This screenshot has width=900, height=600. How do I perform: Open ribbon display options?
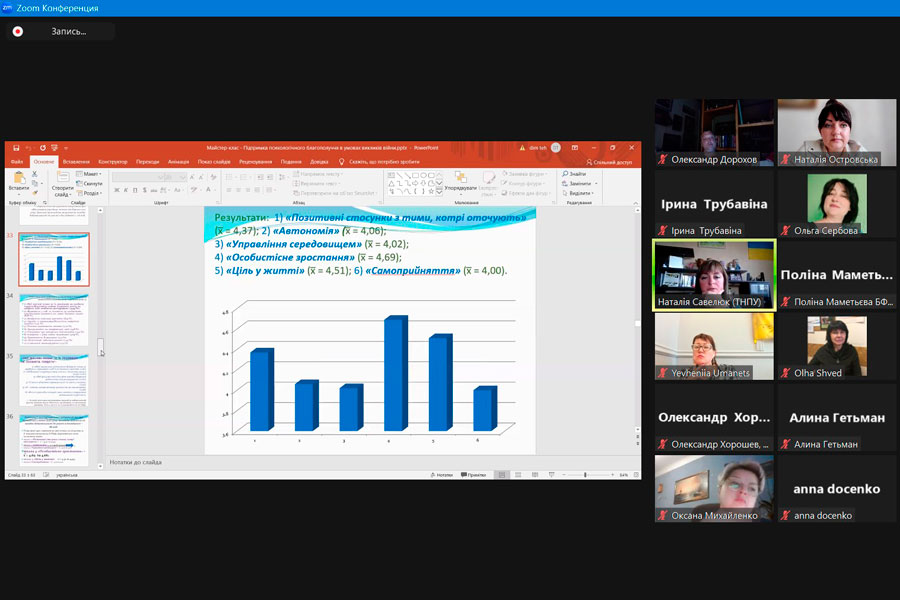point(574,148)
